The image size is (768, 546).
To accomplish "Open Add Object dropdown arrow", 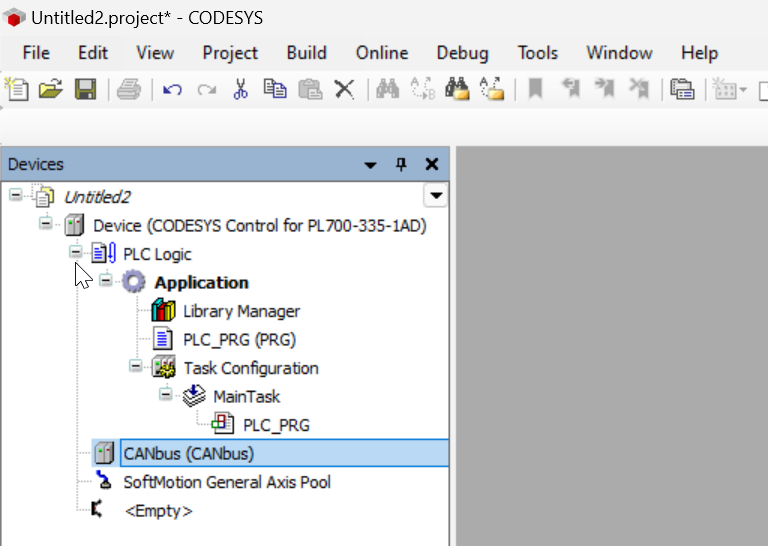I will [743, 90].
